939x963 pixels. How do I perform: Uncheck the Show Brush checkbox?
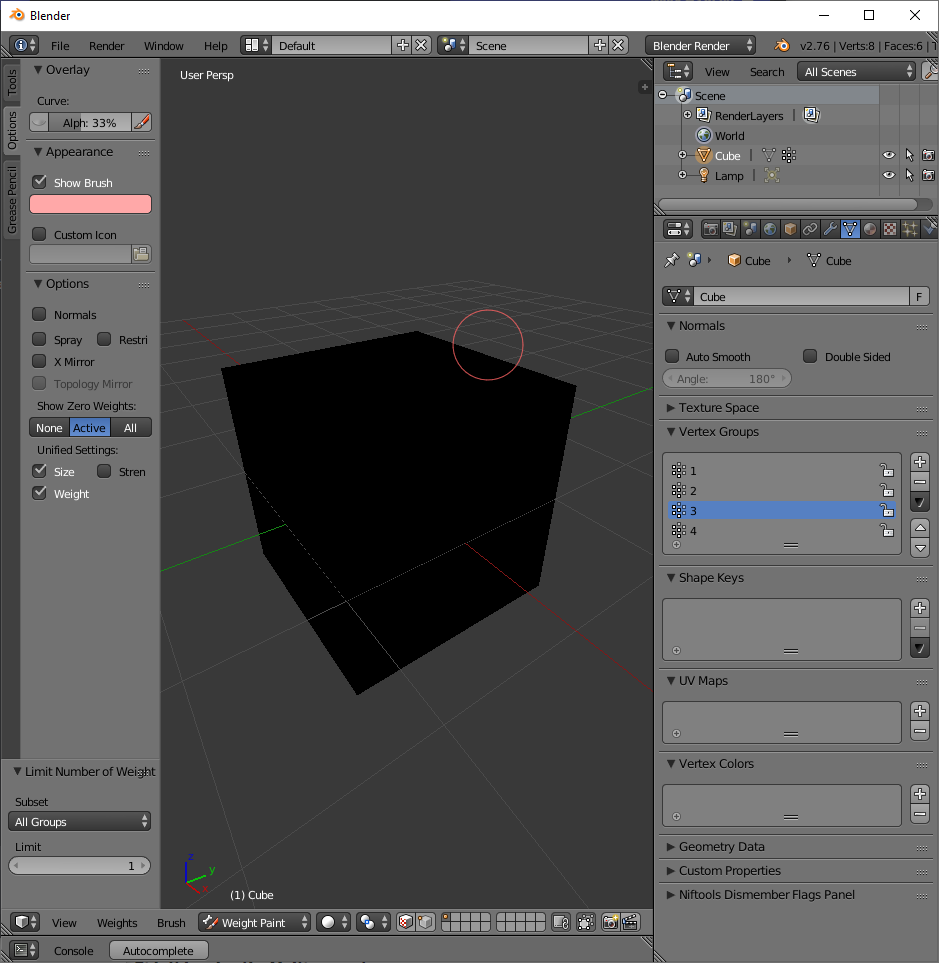tap(39, 182)
